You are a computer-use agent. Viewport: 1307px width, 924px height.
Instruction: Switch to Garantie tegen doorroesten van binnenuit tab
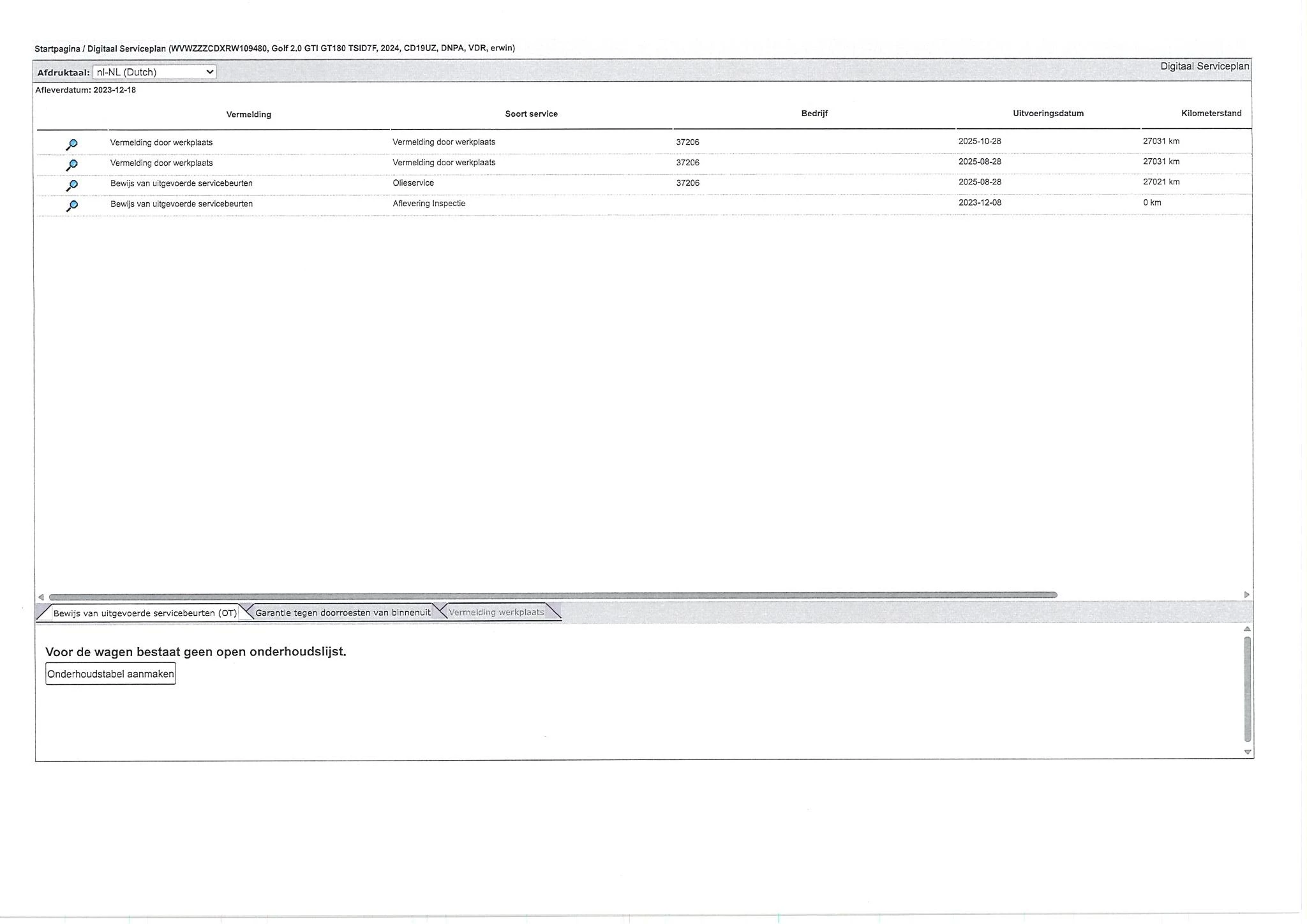coord(343,613)
